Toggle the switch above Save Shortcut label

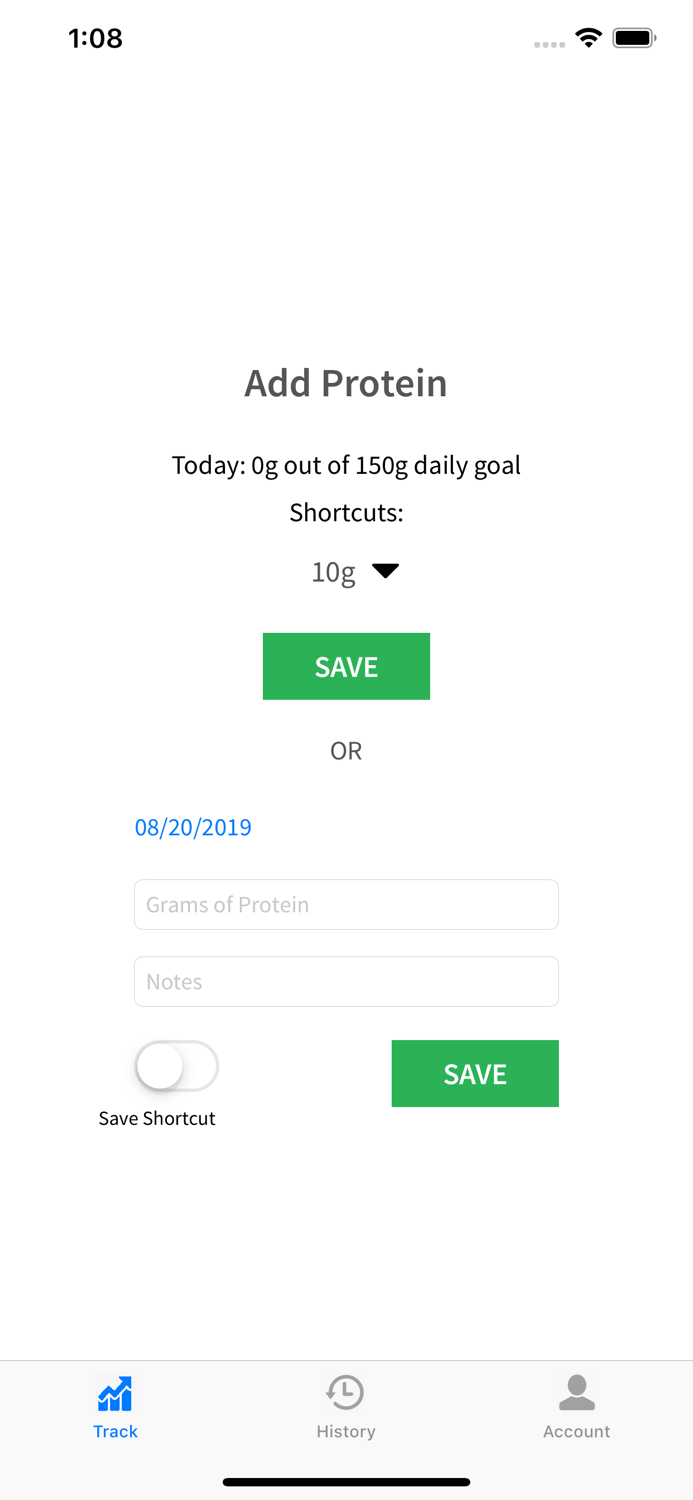coord(176,1066)
